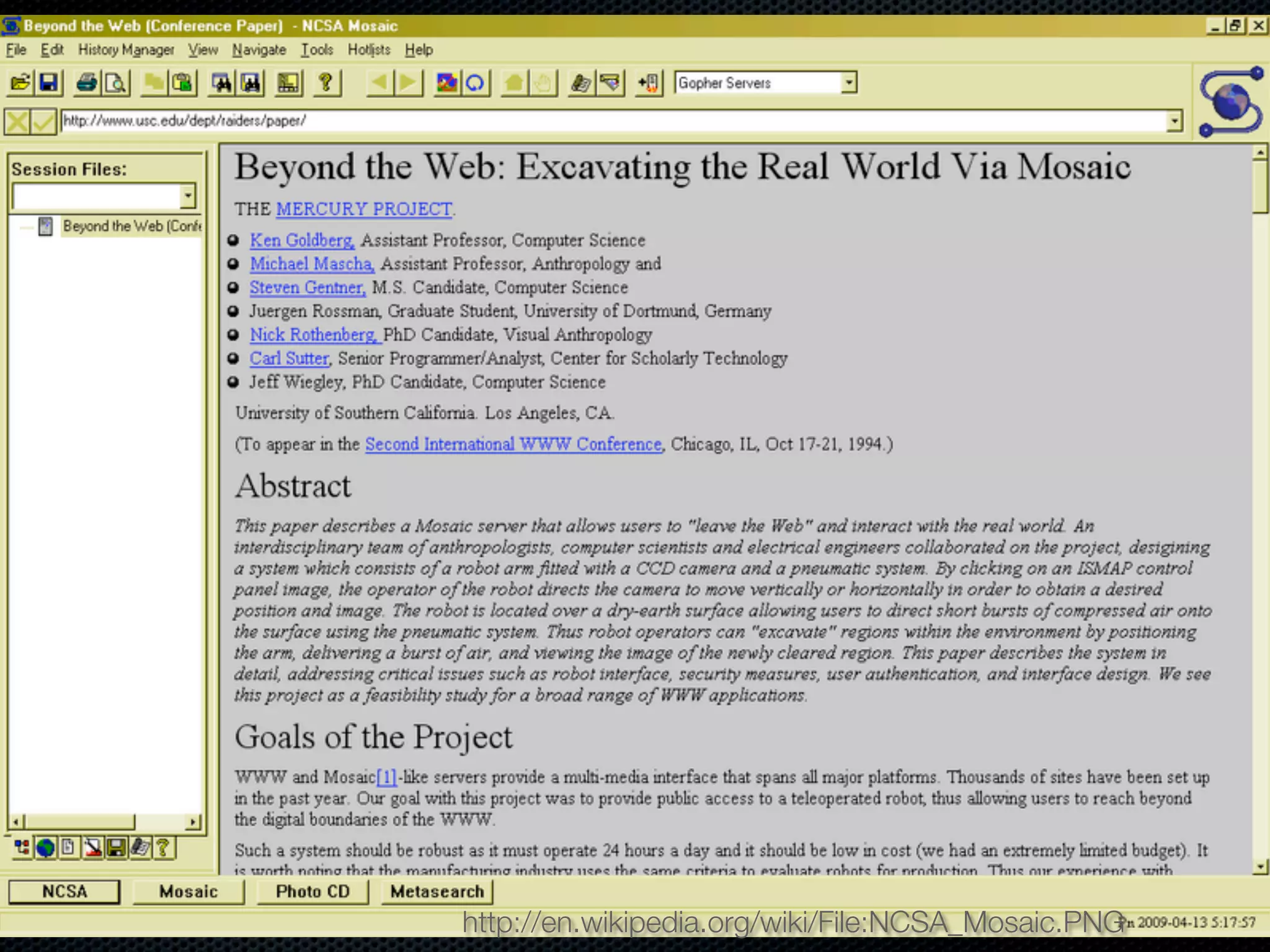Viewport: 1270px width, 952px height.
Task: Open the Navigate menu
Action: [259, 50]
